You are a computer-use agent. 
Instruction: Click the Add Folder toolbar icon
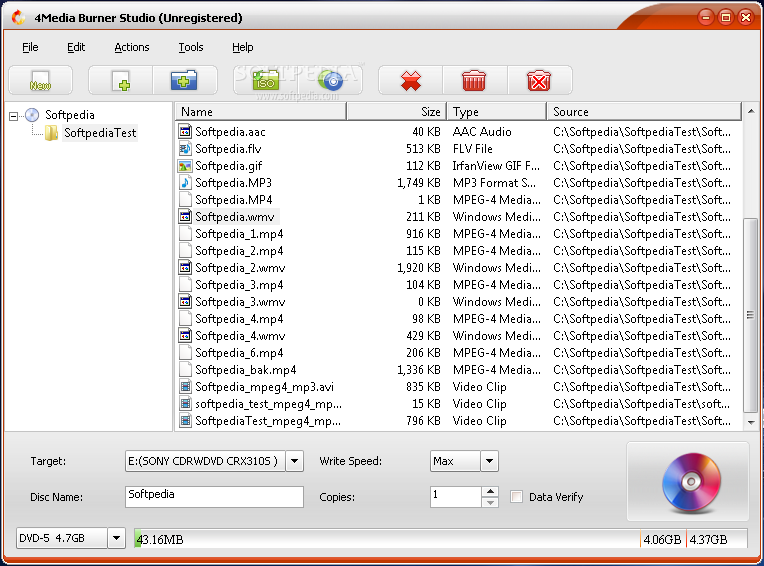point(184,80)
